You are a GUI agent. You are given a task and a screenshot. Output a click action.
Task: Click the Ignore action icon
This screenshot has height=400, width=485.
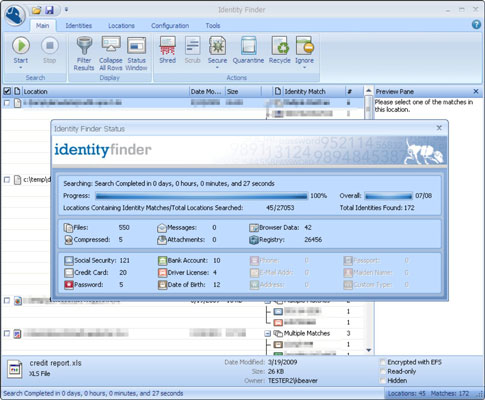pyautogui.click(x=304, y=46)
